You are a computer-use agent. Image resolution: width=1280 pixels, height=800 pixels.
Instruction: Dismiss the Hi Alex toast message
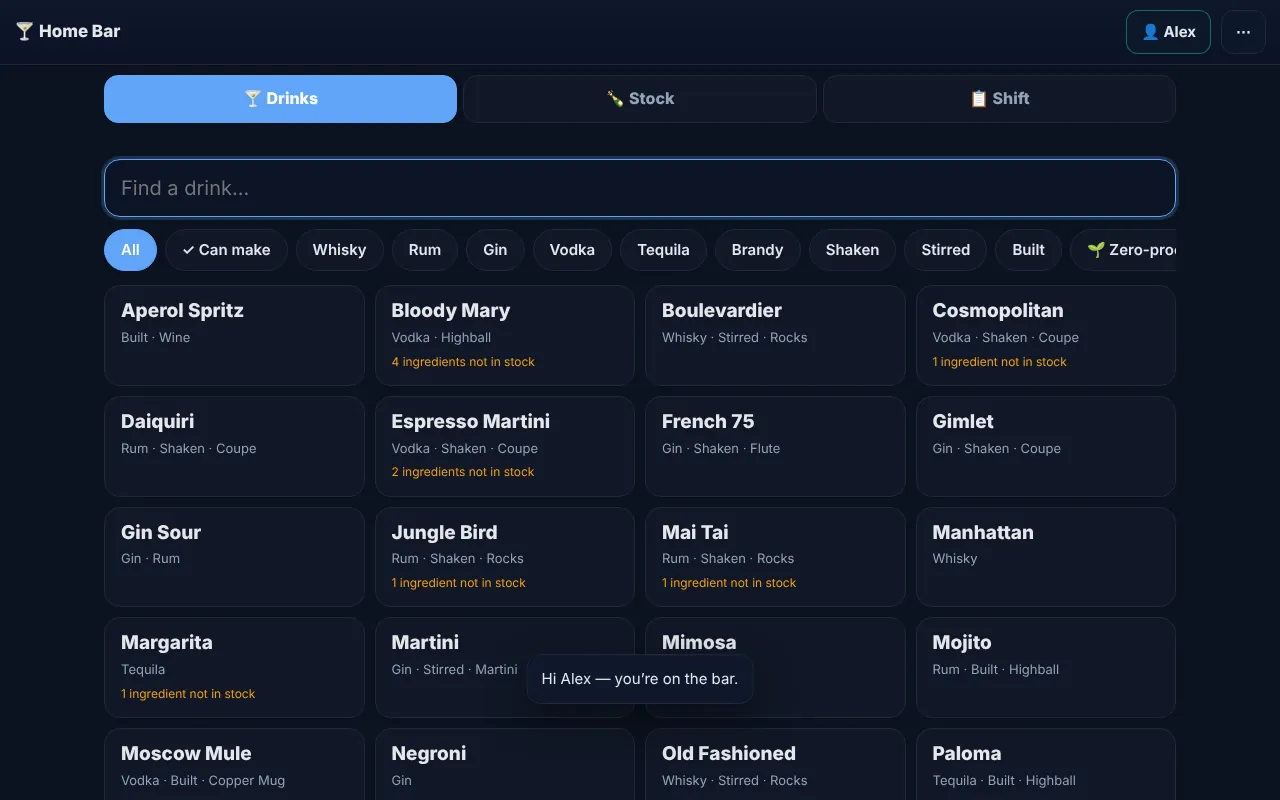(640, 679)
